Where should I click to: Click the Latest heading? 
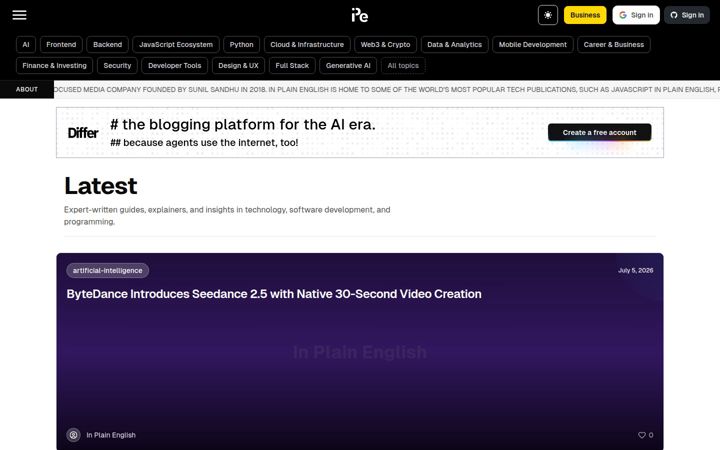tap(101, 186)
